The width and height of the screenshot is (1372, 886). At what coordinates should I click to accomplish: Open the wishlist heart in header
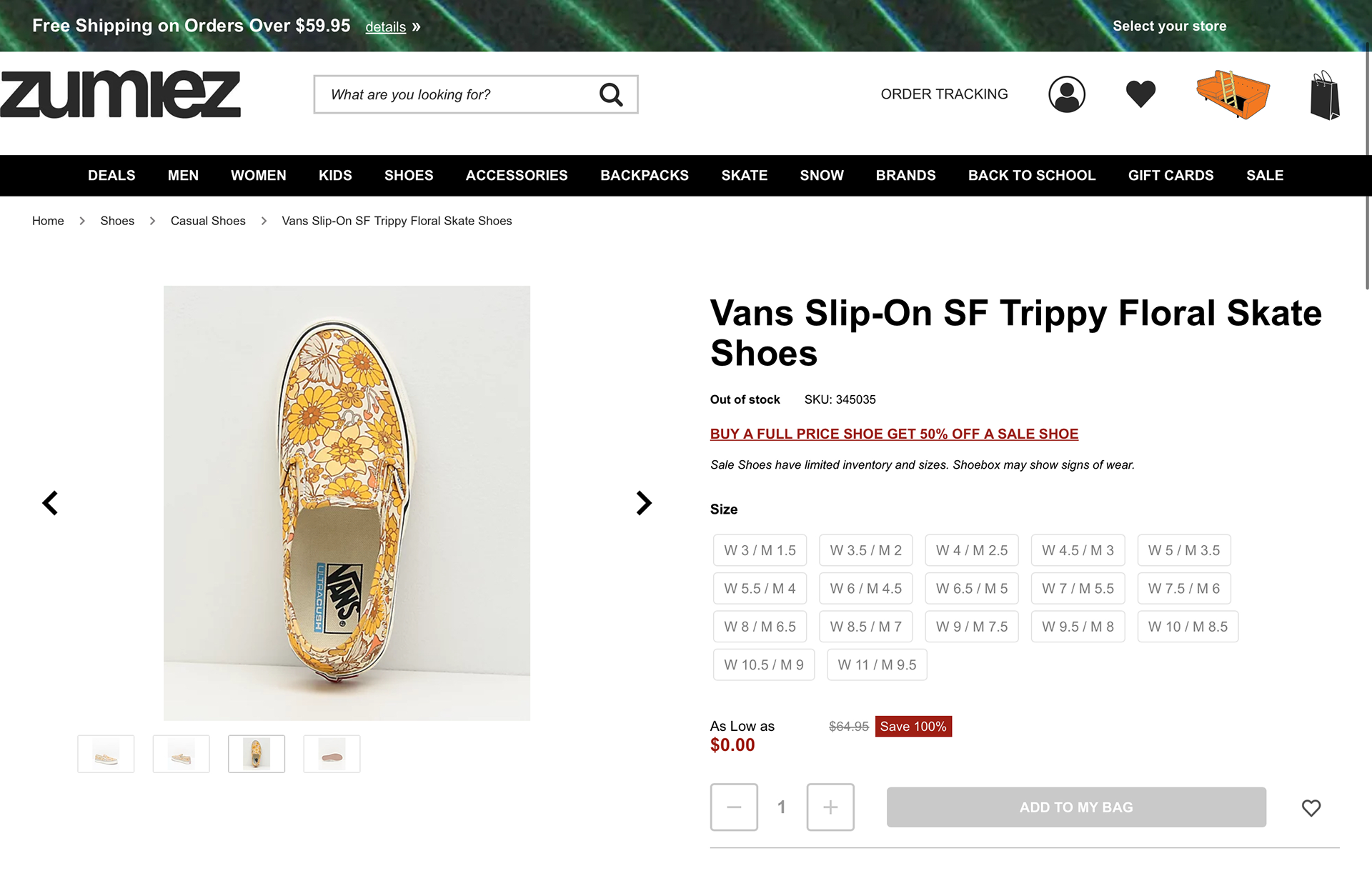1140,94
